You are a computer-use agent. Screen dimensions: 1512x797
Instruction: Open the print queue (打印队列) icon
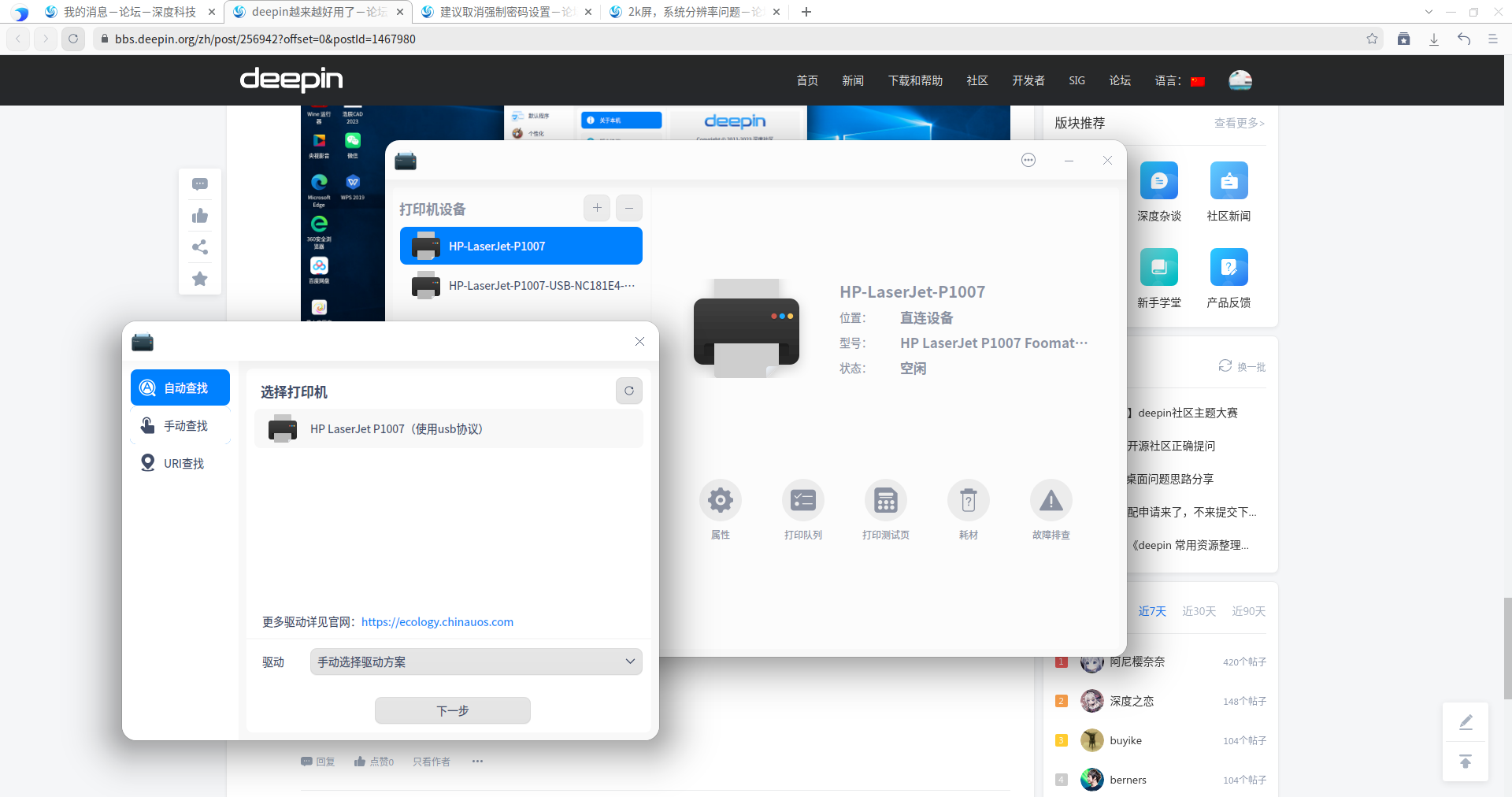[x=803, y=500]
